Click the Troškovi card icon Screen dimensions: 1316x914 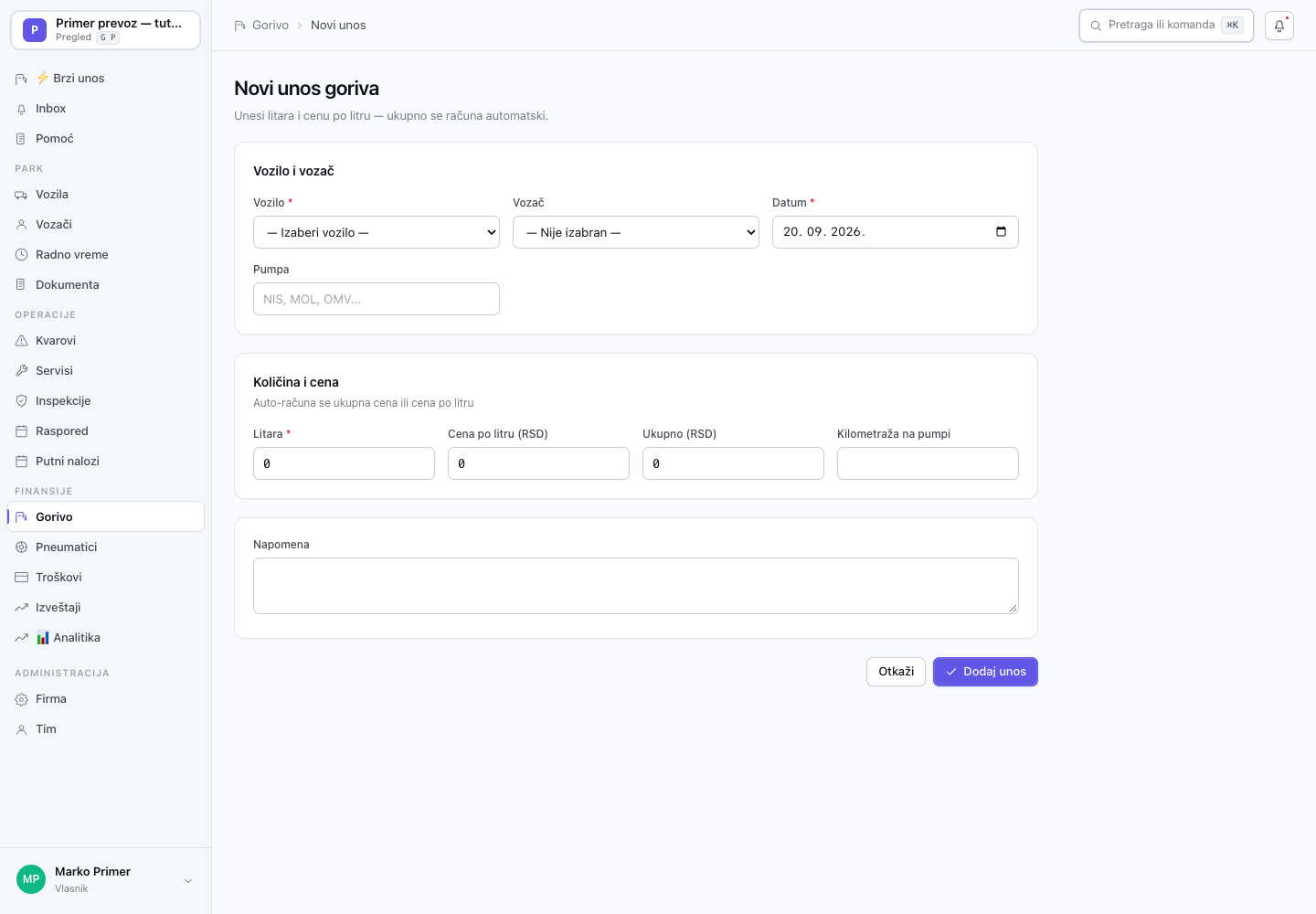21,578
